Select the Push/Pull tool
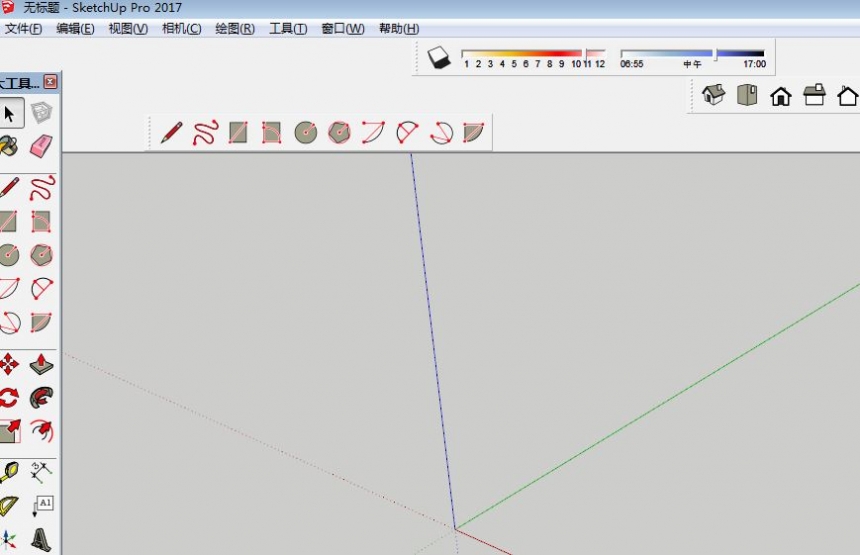 click(x=41, y=364)
